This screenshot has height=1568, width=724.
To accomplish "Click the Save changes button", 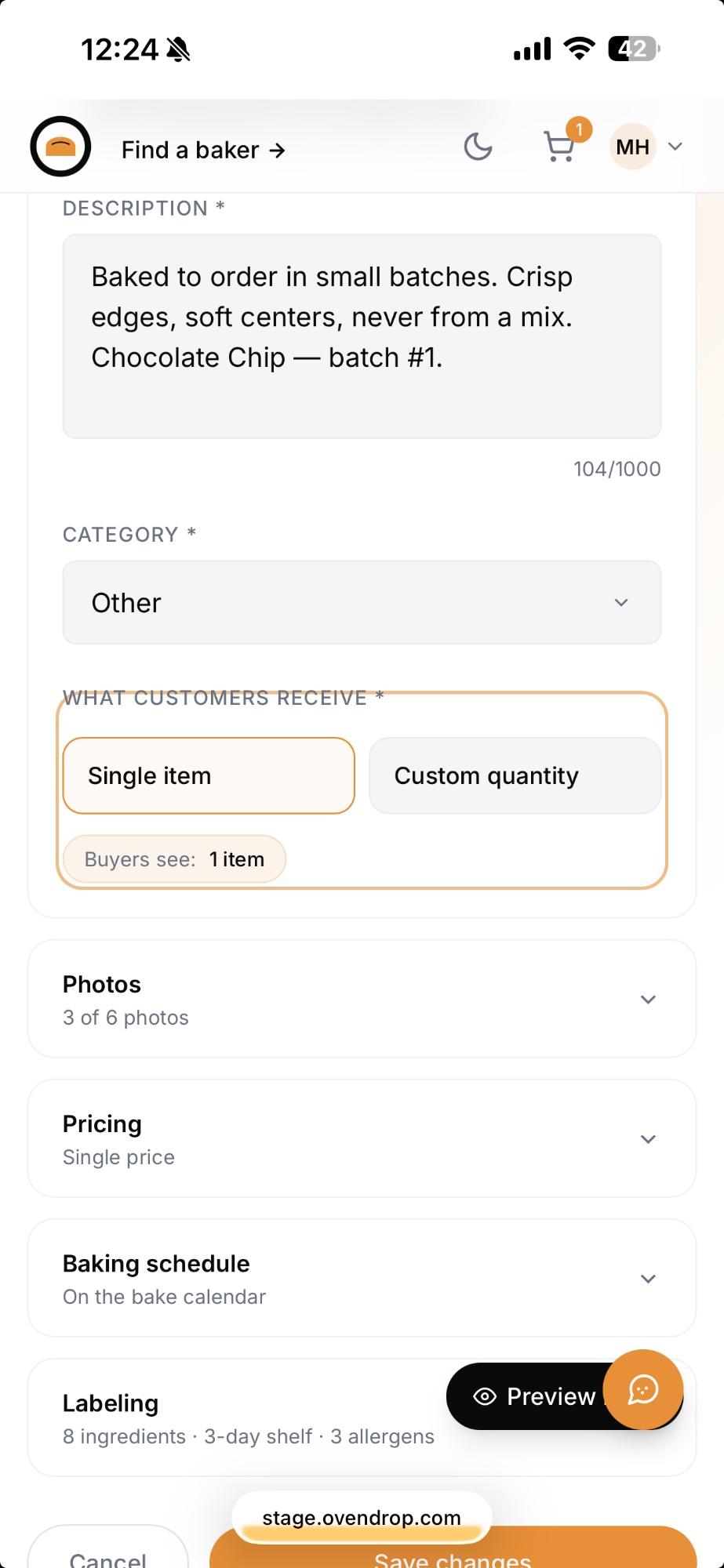I will point(453,1548).
